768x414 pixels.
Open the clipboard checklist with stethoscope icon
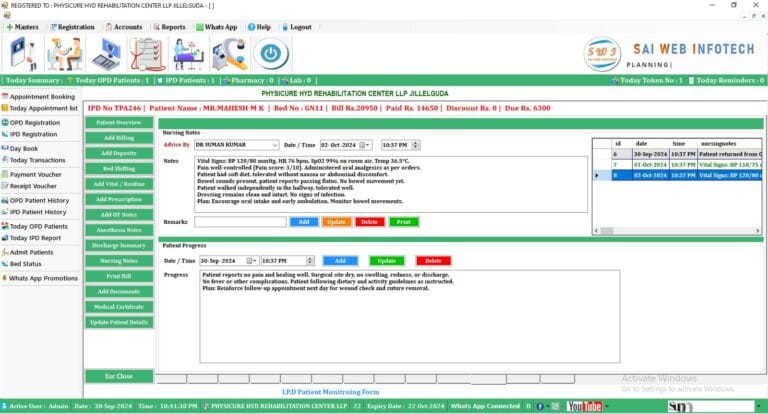point(147,54)
